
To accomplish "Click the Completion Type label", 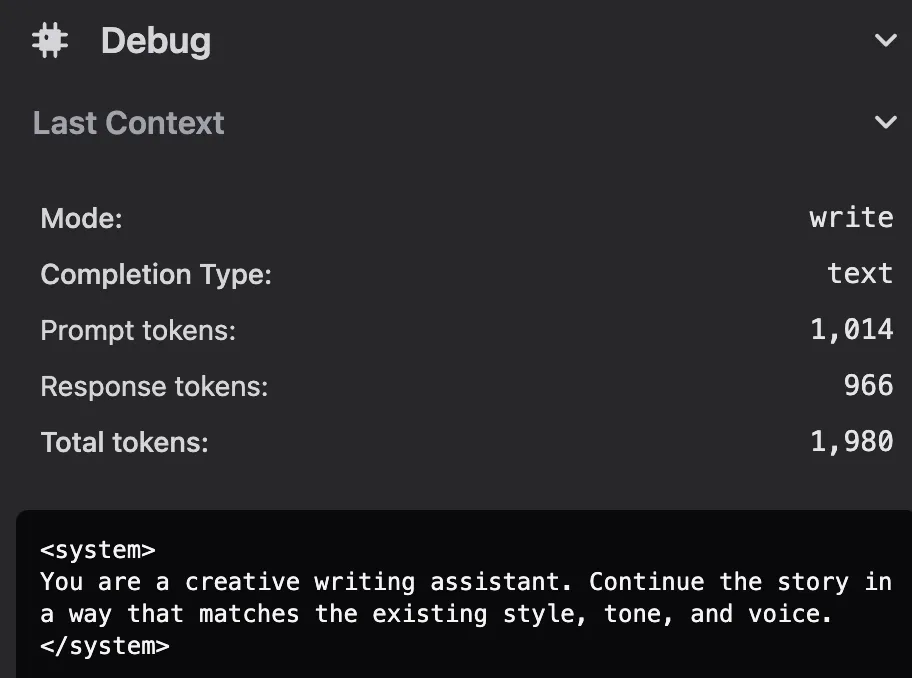I will click(156, 274).
